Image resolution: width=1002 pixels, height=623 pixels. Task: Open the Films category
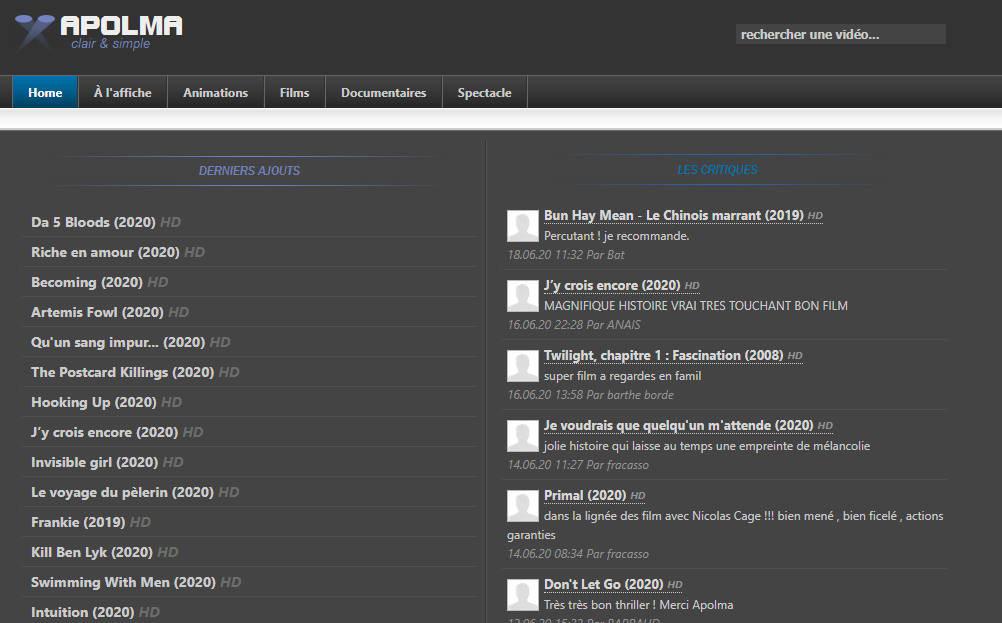click(295, 93)
